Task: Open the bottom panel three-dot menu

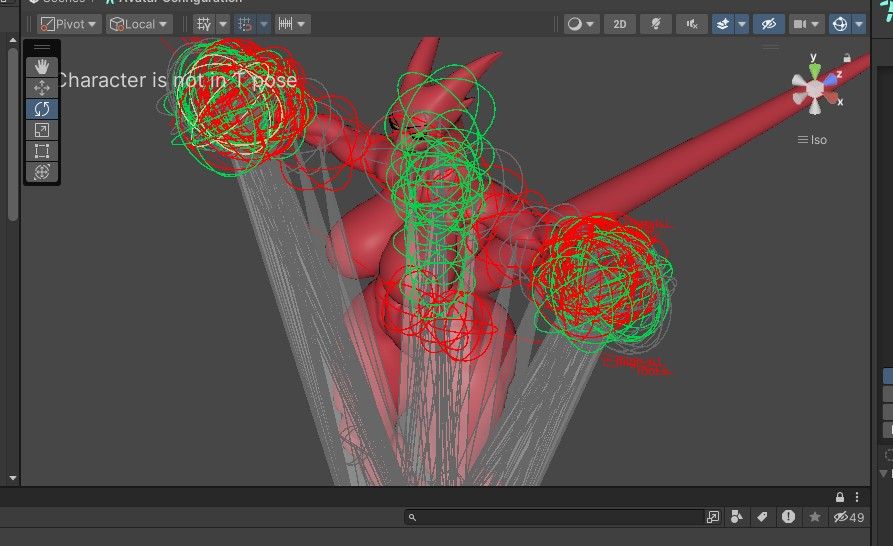Action: (857, 497)
